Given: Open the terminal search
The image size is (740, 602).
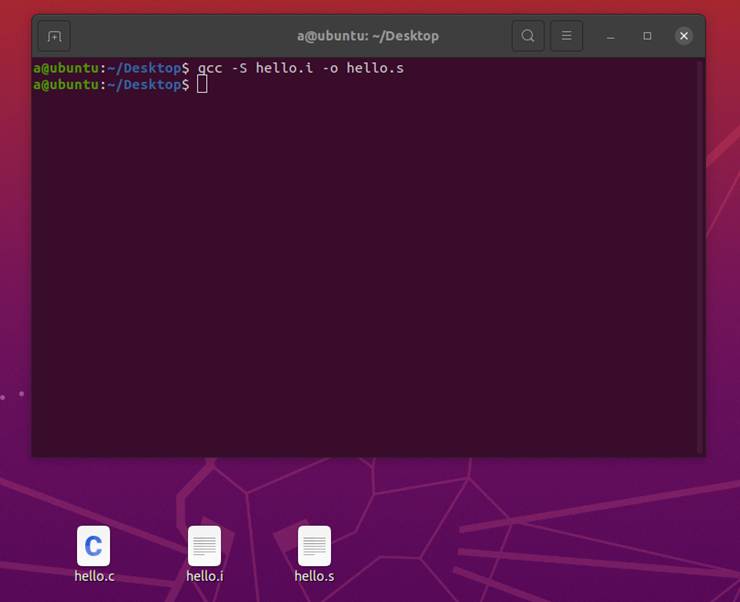Looking at the screenshot, I should click(528, 36).
